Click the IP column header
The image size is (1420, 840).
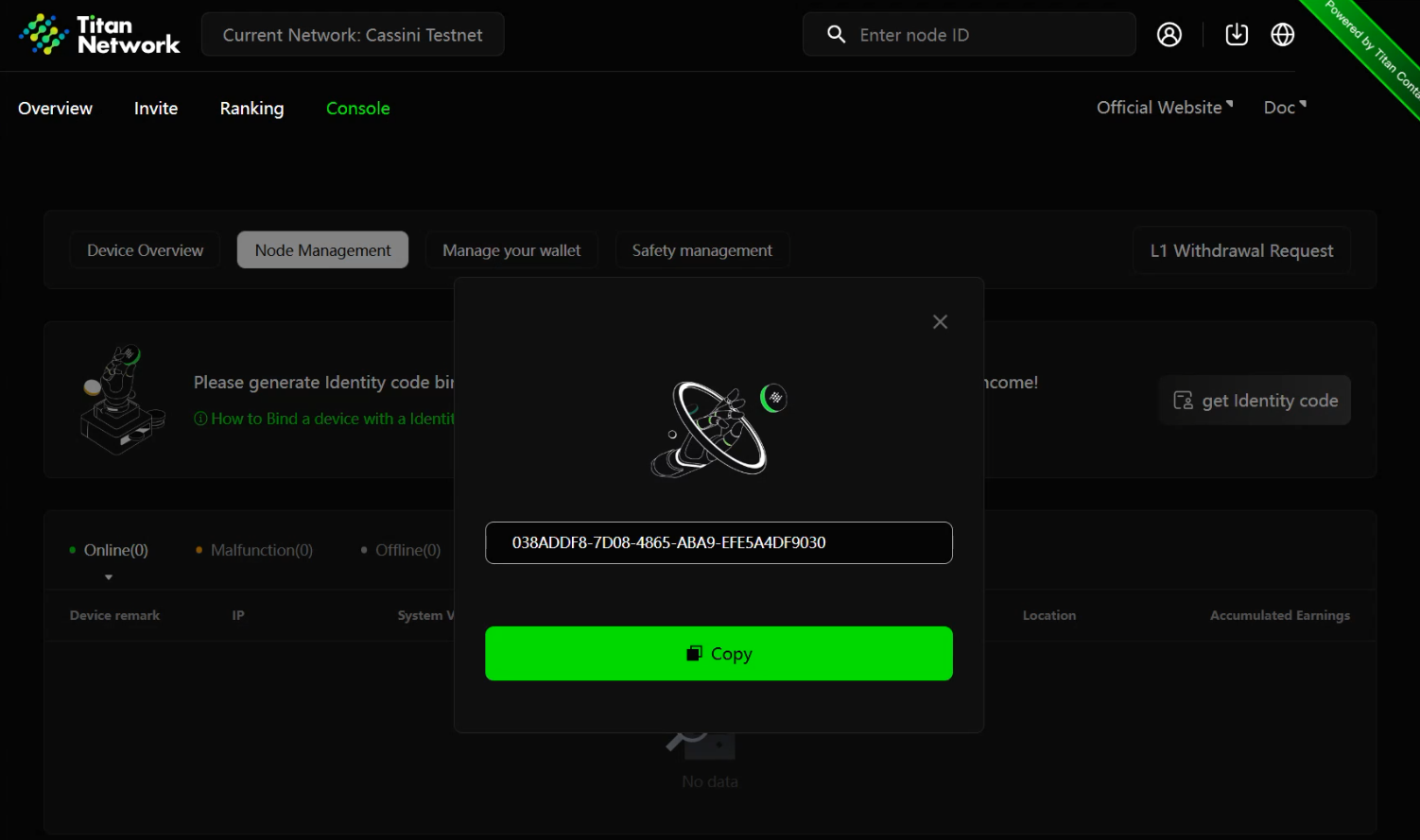click(x=238, y=615)
